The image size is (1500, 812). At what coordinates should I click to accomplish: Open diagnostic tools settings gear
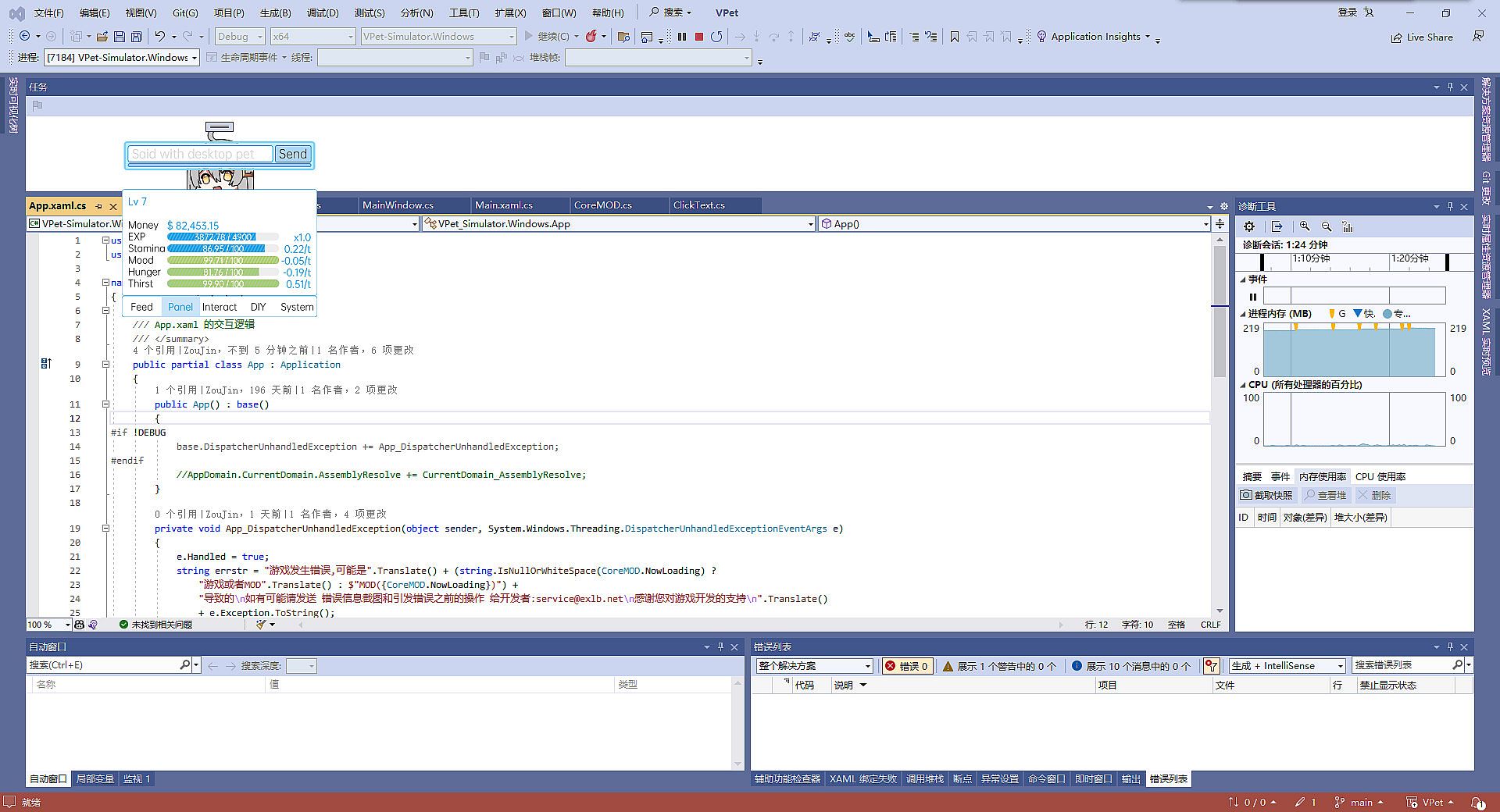click(1249, 226)
